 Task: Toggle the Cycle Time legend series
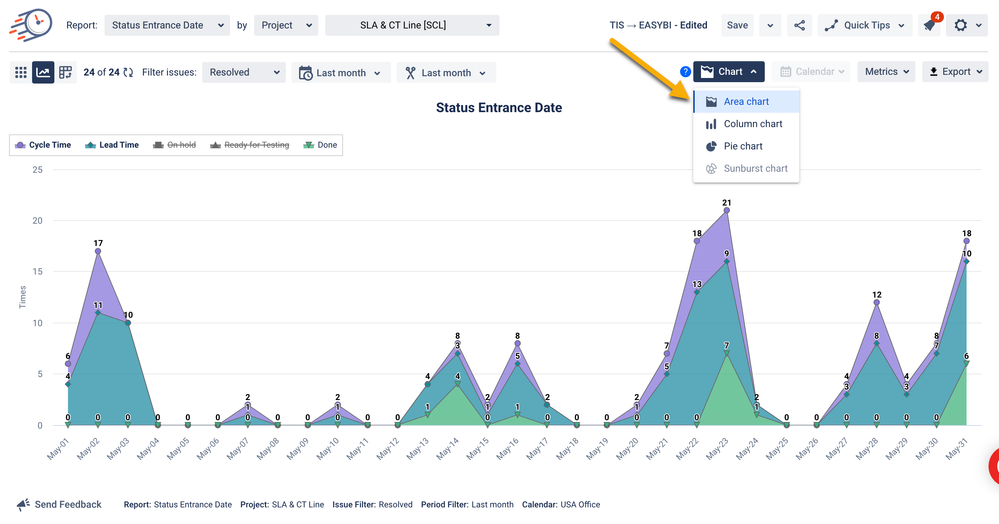pos(42,145)
